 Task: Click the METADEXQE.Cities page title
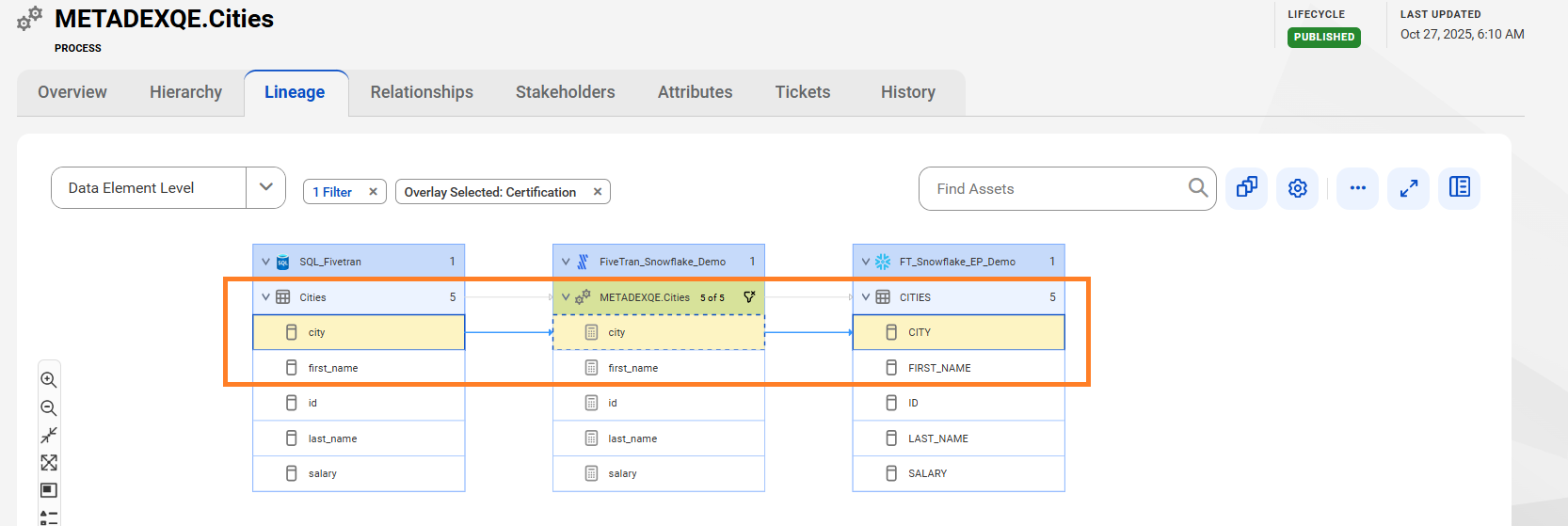click(x=165, y=19)
